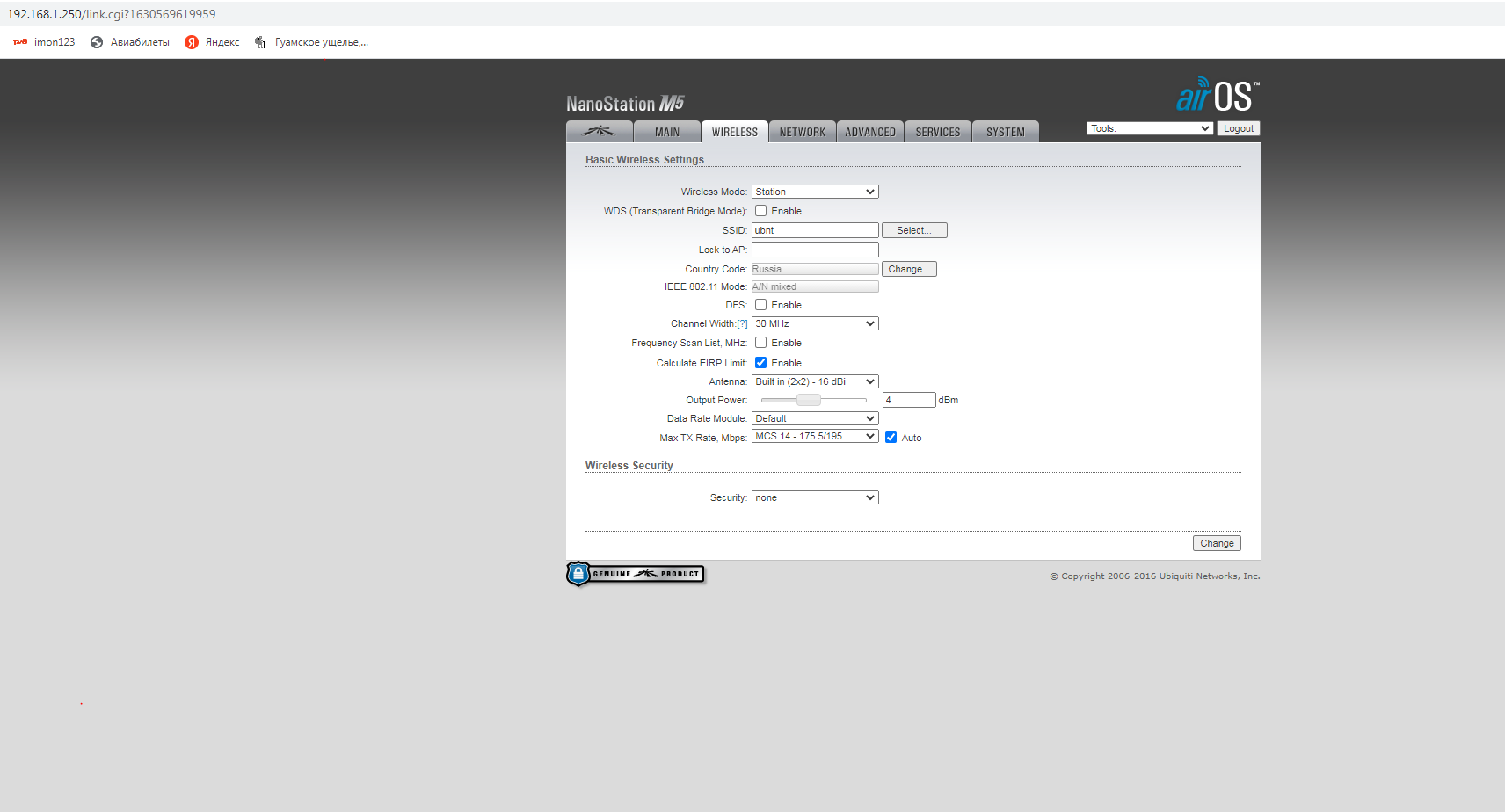The image size is (1505, 812).
Task: Open the ADVANCED tab
Action: [x=870, y=132]
